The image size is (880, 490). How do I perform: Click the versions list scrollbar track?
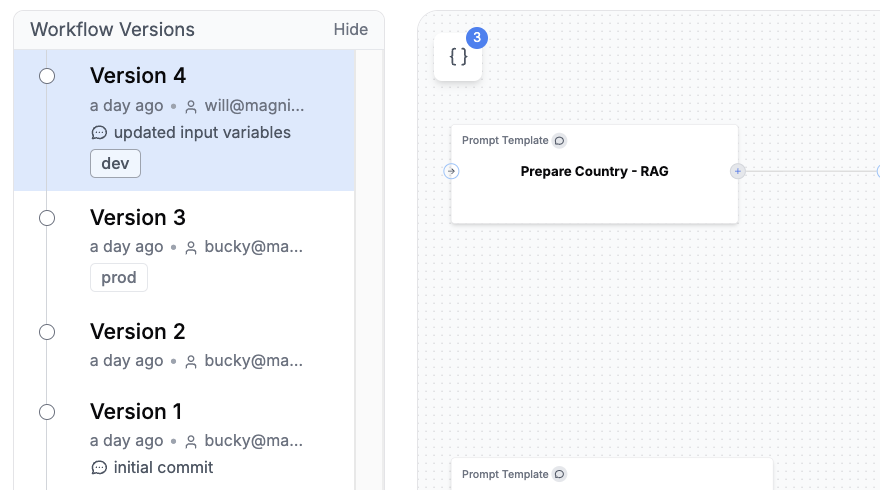click(x=369, y=269)
